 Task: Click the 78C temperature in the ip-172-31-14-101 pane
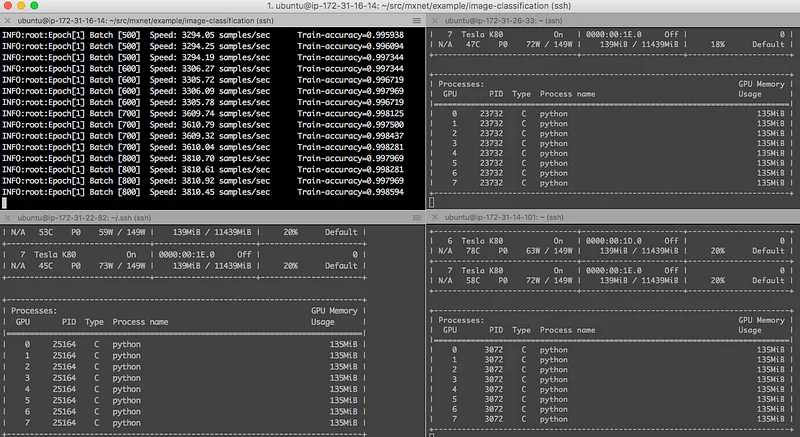(x=473, y=251)
